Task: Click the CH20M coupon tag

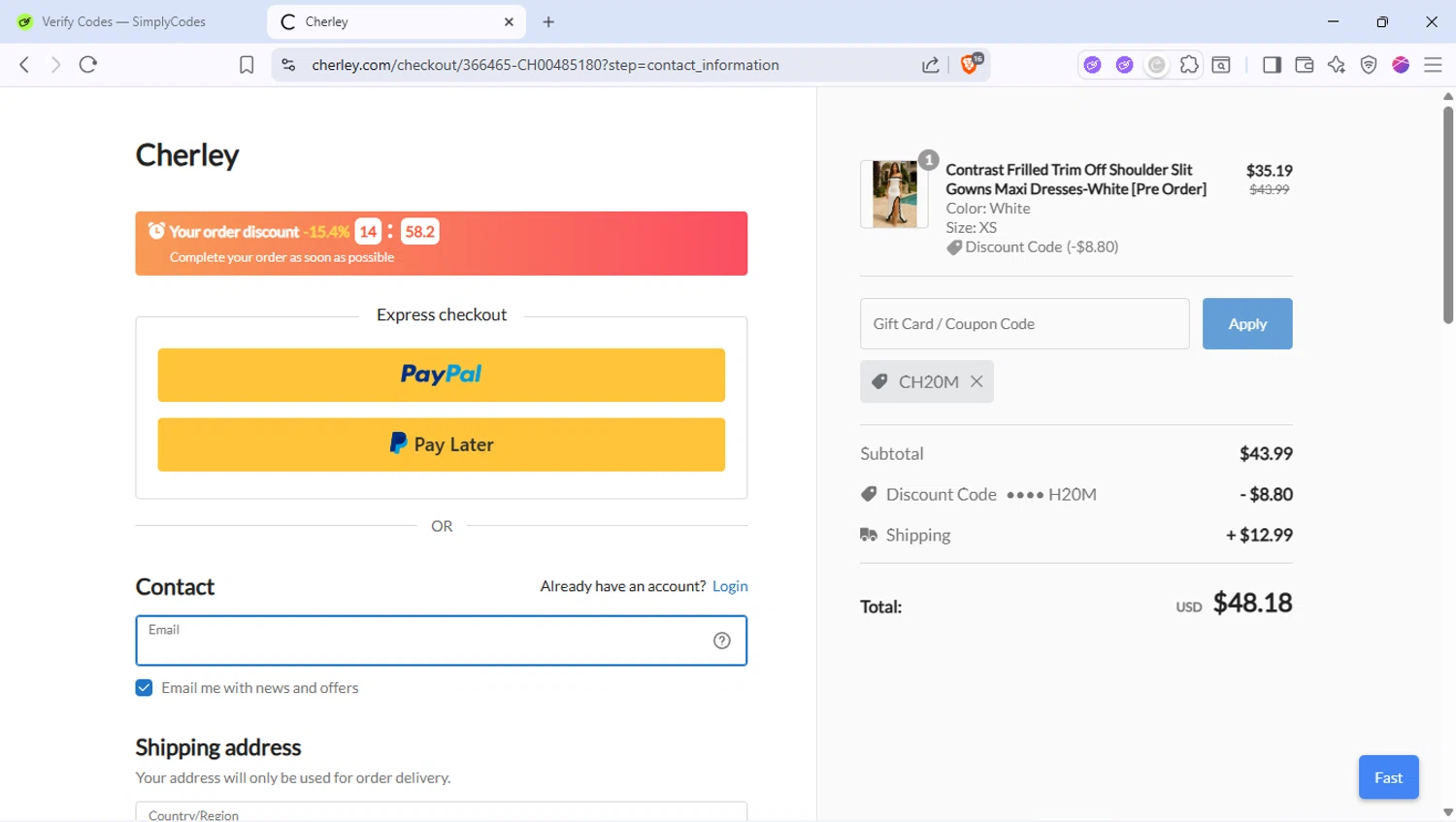Action: pyautogui.click(x=927, y=381)
